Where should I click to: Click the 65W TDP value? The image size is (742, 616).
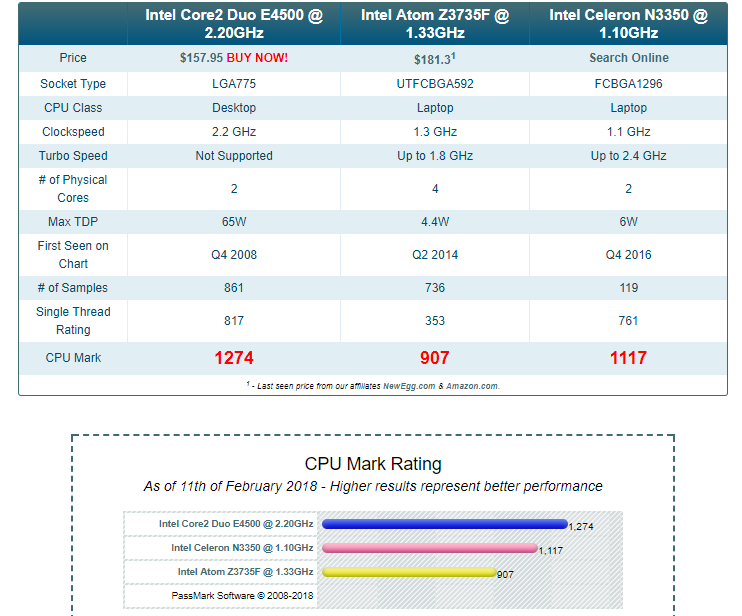click(234, 222)
